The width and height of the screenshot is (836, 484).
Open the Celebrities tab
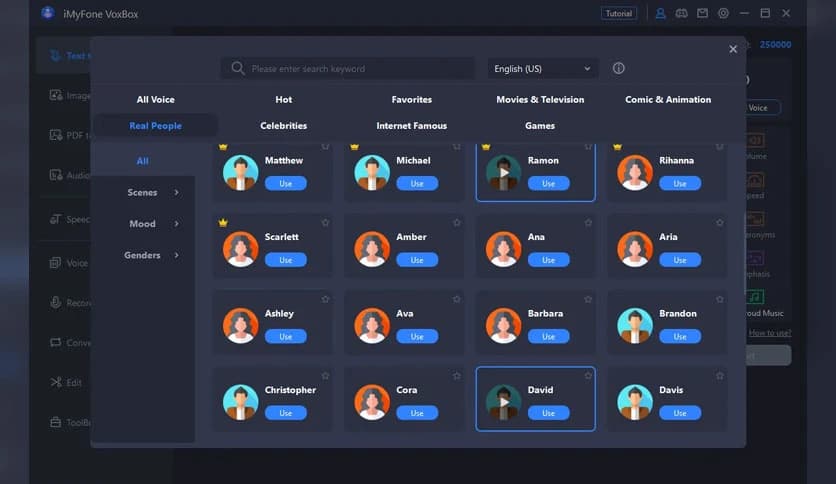(x=284, y=126)
